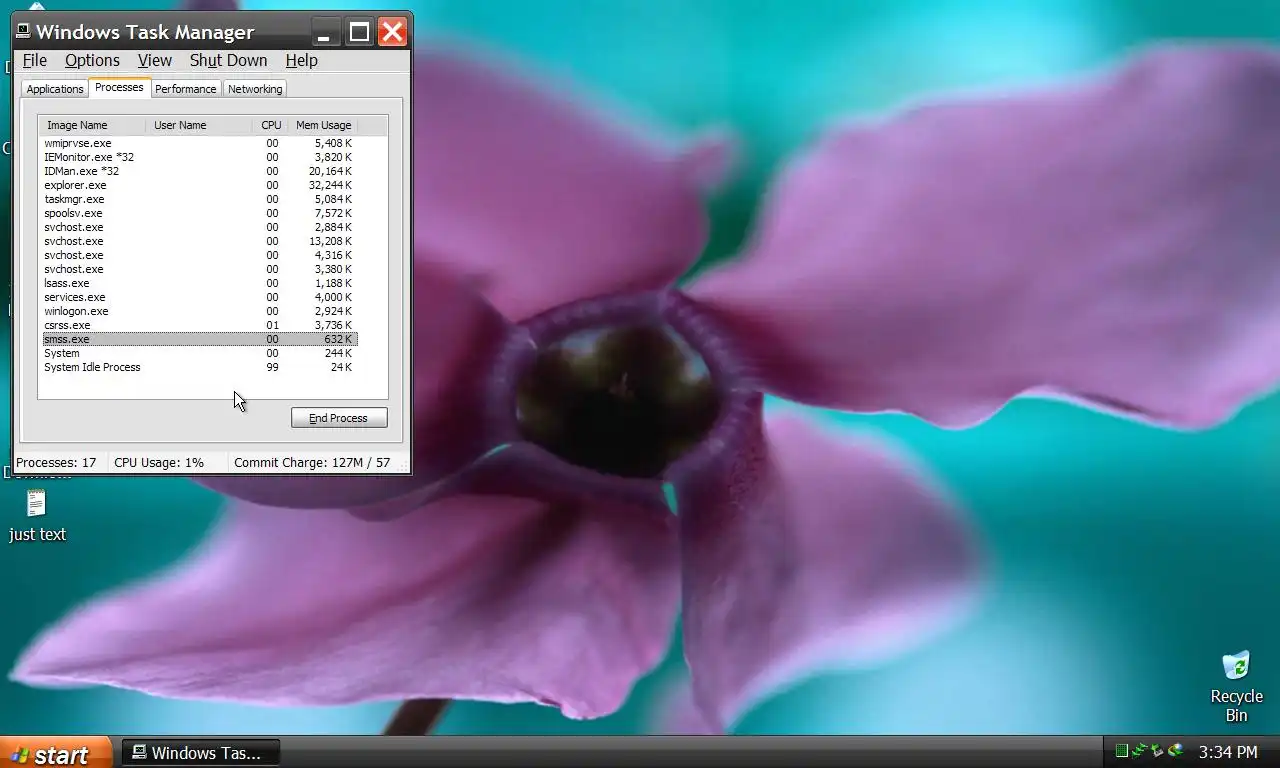The height and width of the screenshot is (768, 1280).
Task: Click the Commit Charge status entry
Action: coord(312,462)
